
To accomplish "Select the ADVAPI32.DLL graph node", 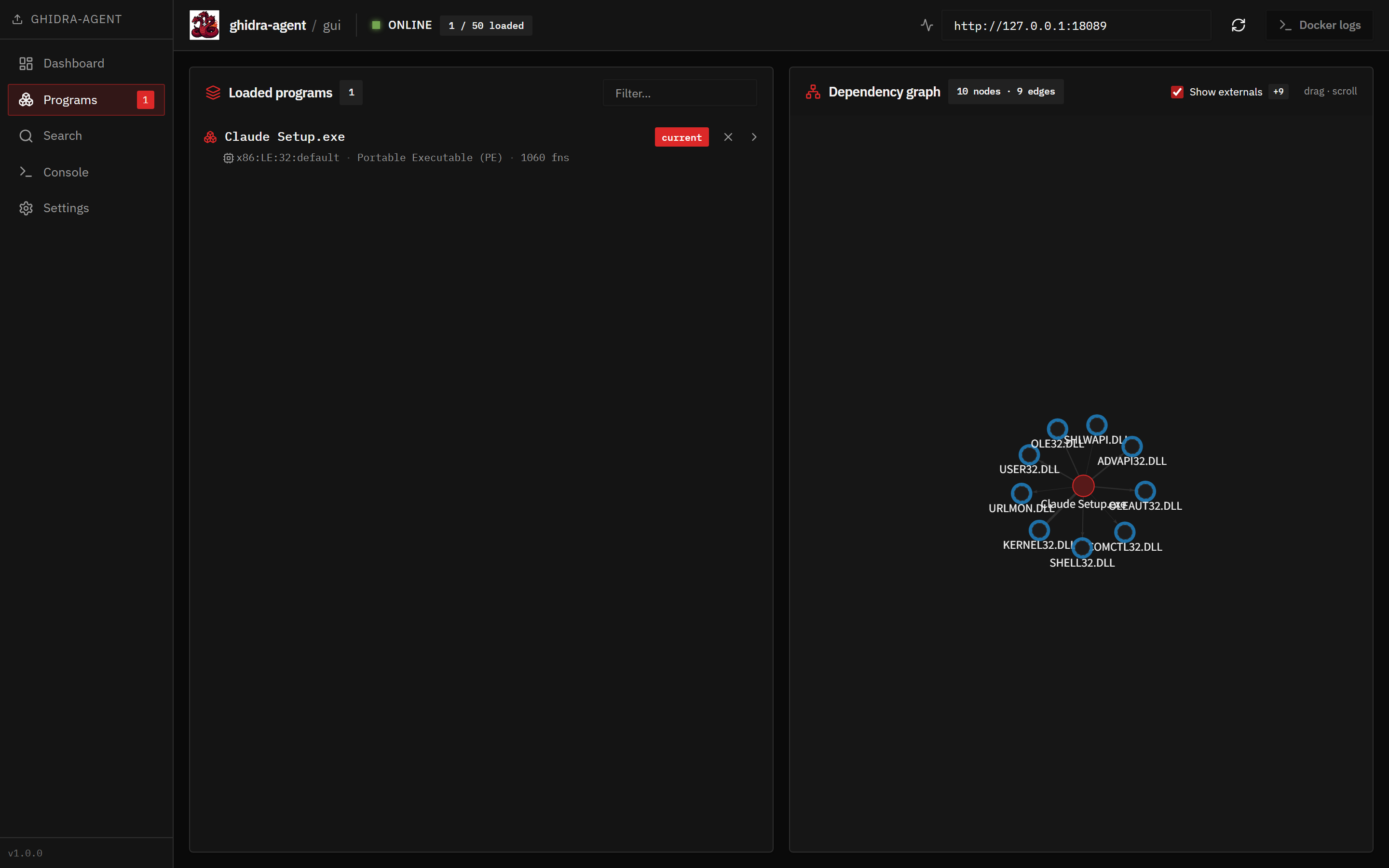I will 1132,446.
